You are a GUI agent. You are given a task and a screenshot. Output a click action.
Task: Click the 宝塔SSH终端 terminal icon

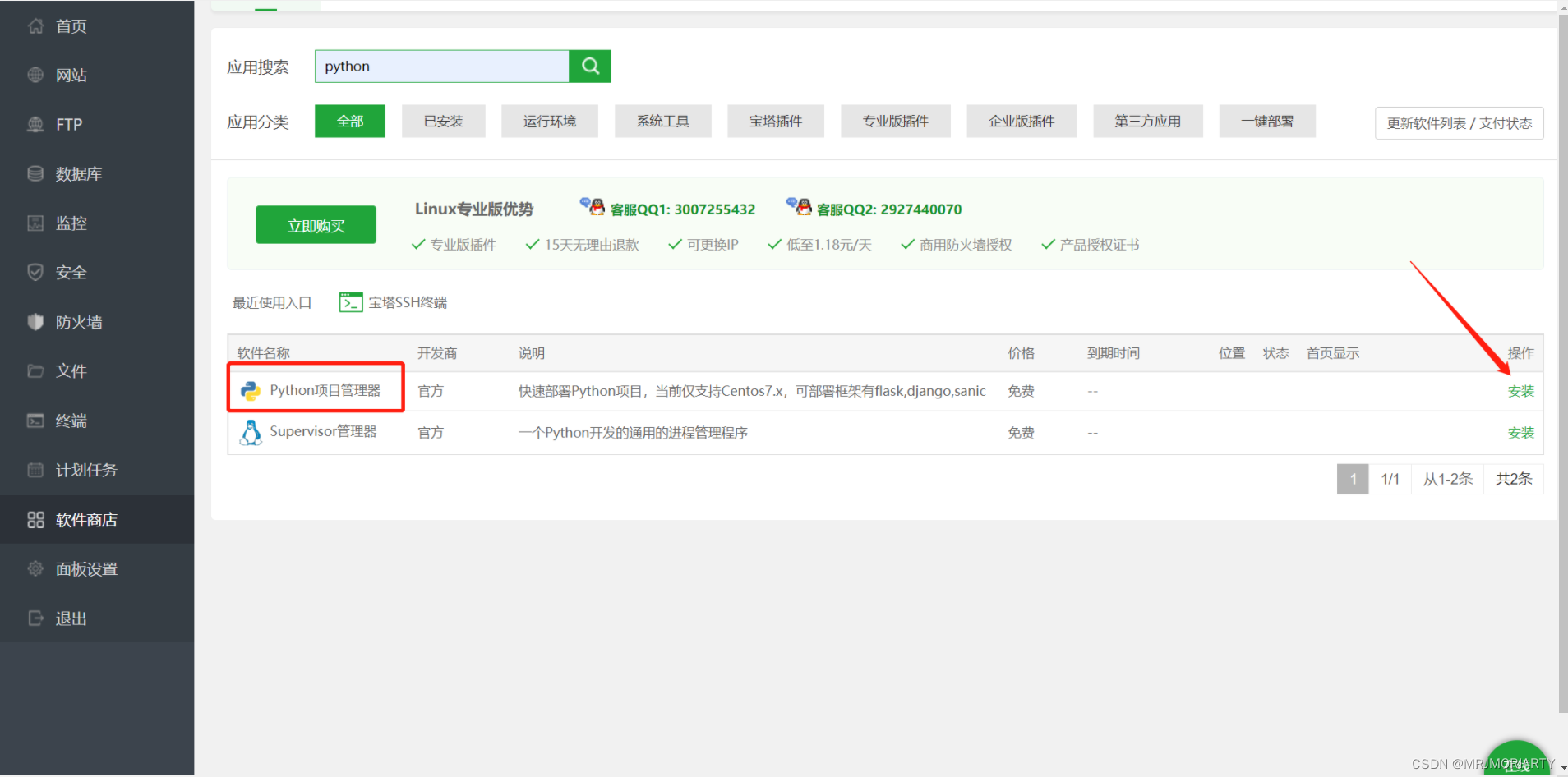coord(351,302)
